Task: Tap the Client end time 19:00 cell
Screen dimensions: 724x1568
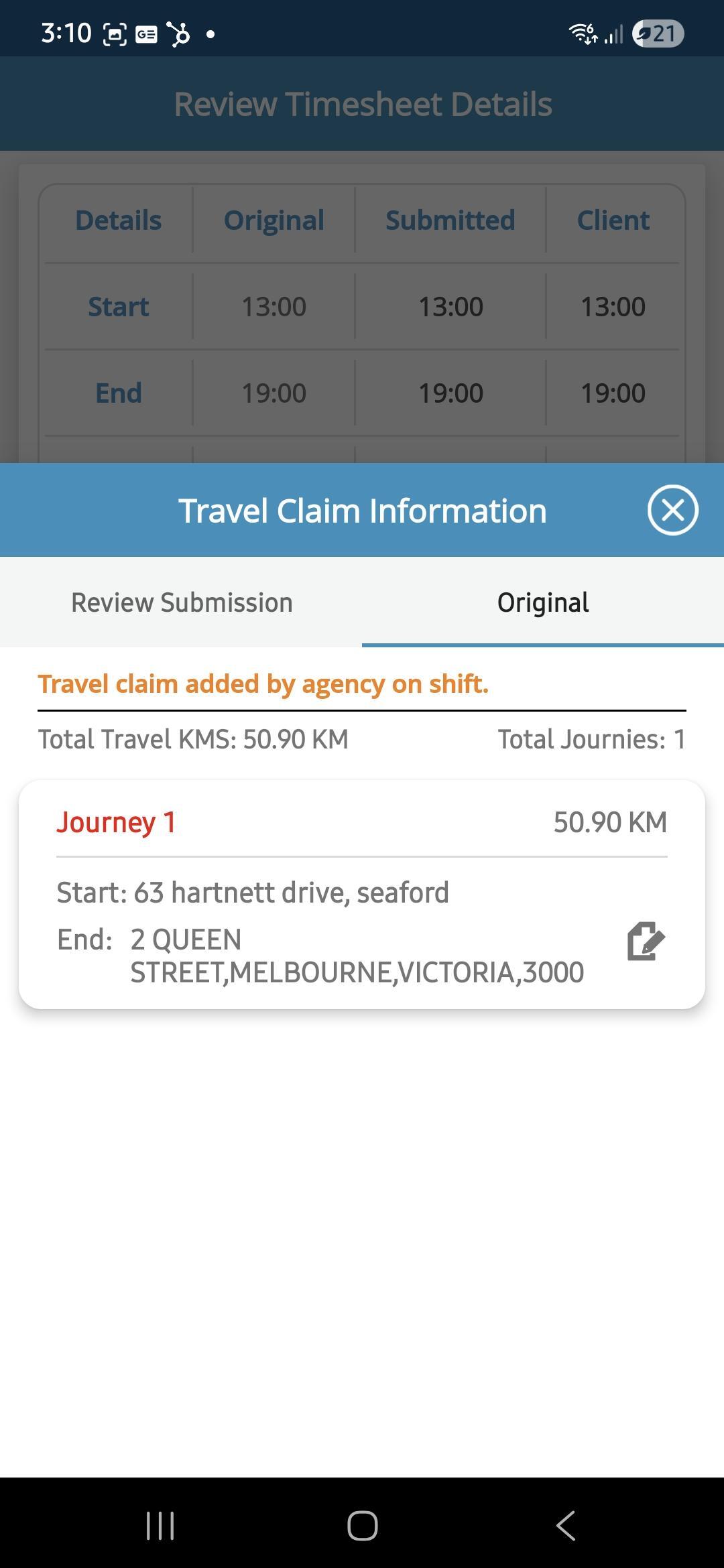Action: tap(613, 393)
